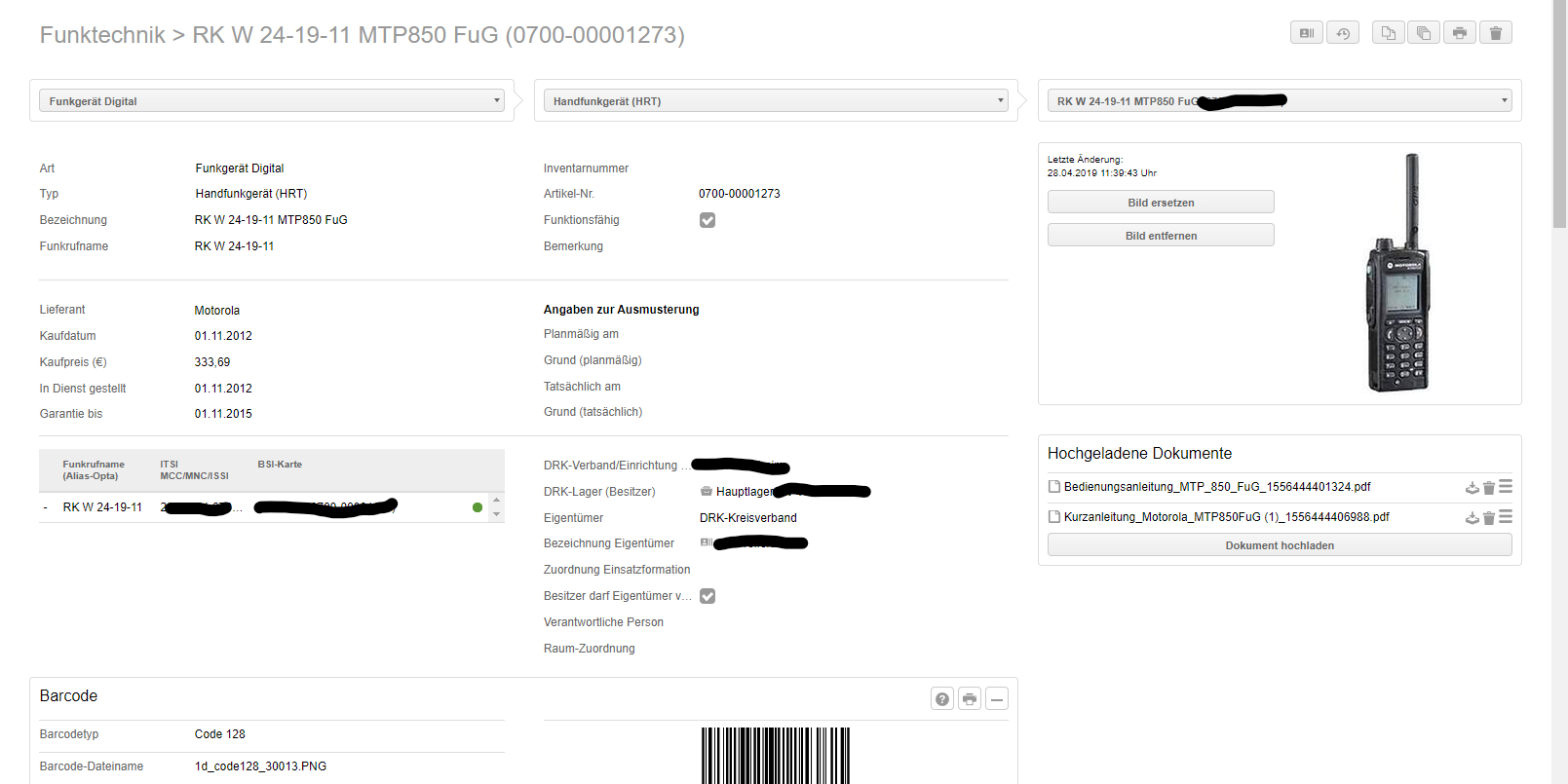Open the change history icon in top toolbar
Viewport: 1568px width, 784px height.
click(x=1342, y=33)
